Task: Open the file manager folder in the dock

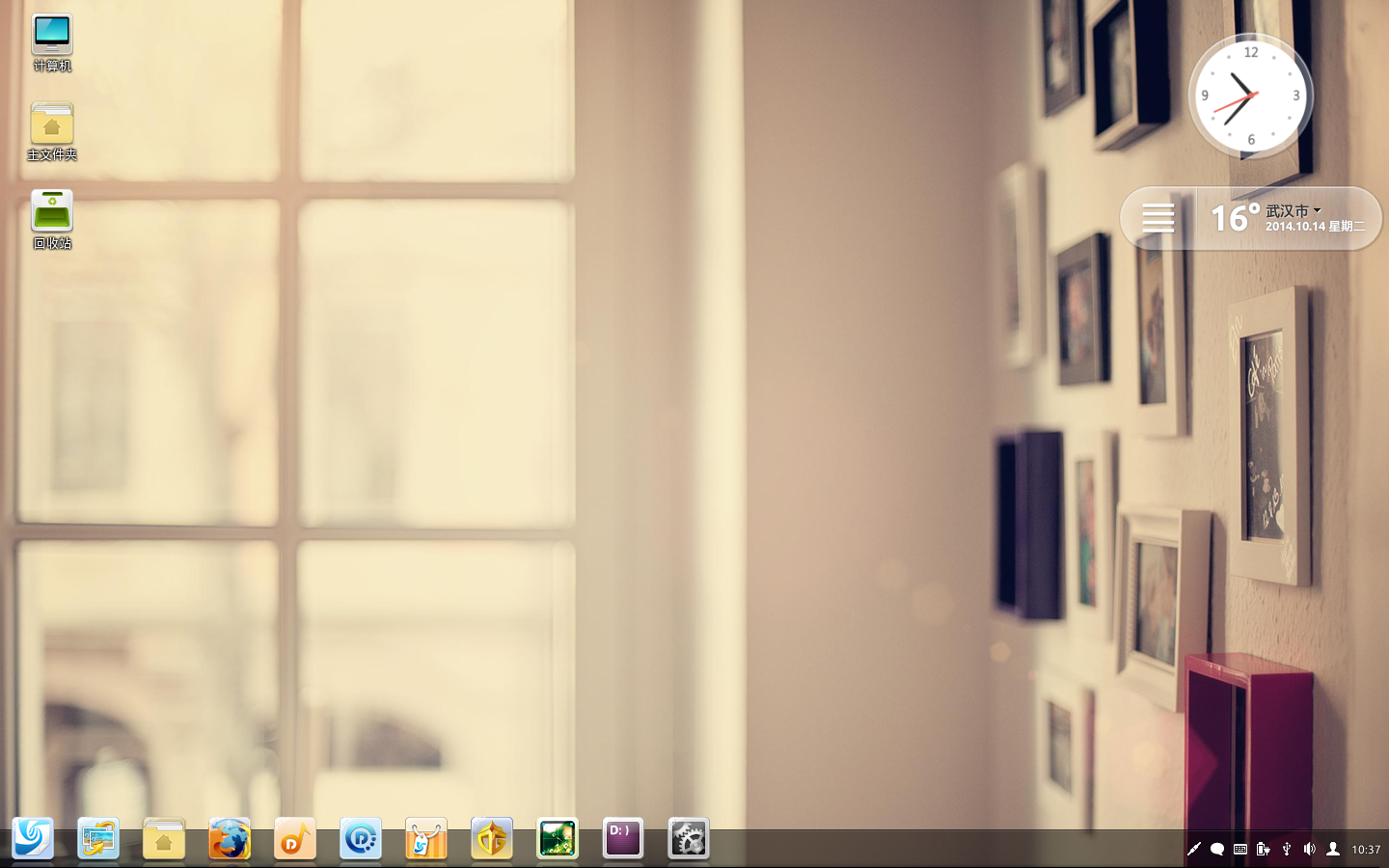Action: point(164,839)
